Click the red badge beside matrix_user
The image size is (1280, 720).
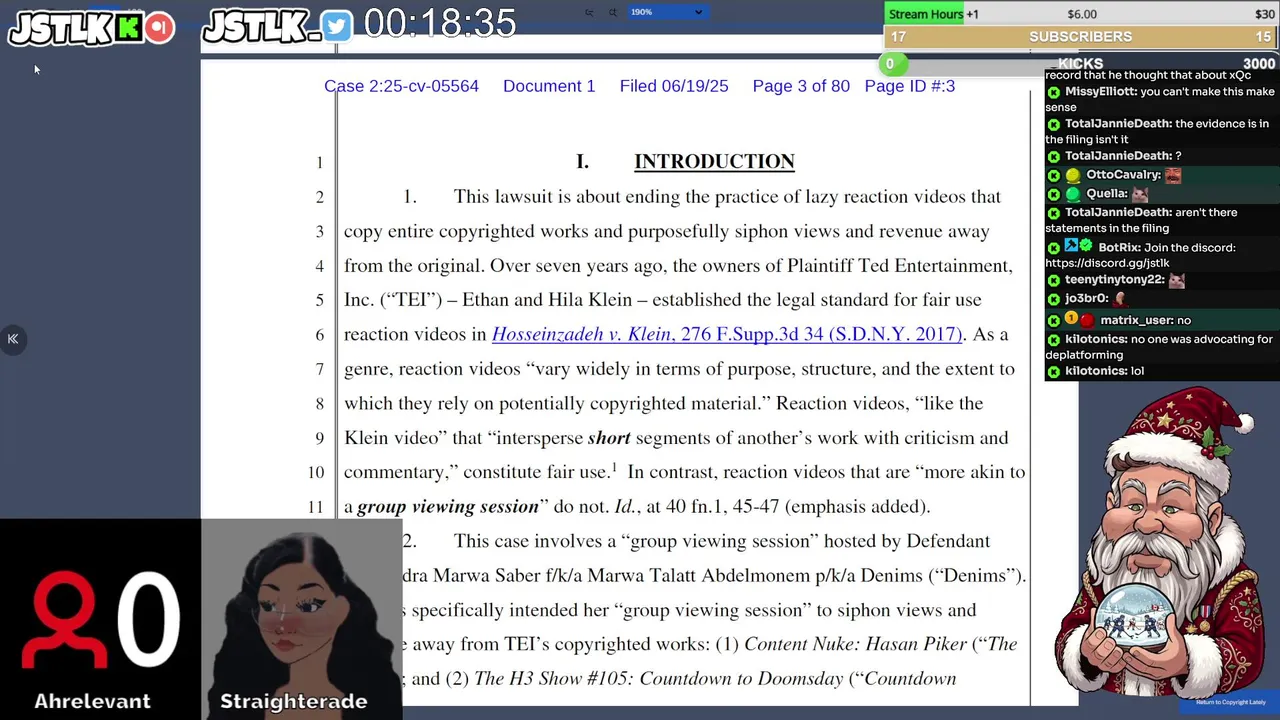click(1087, 321)
